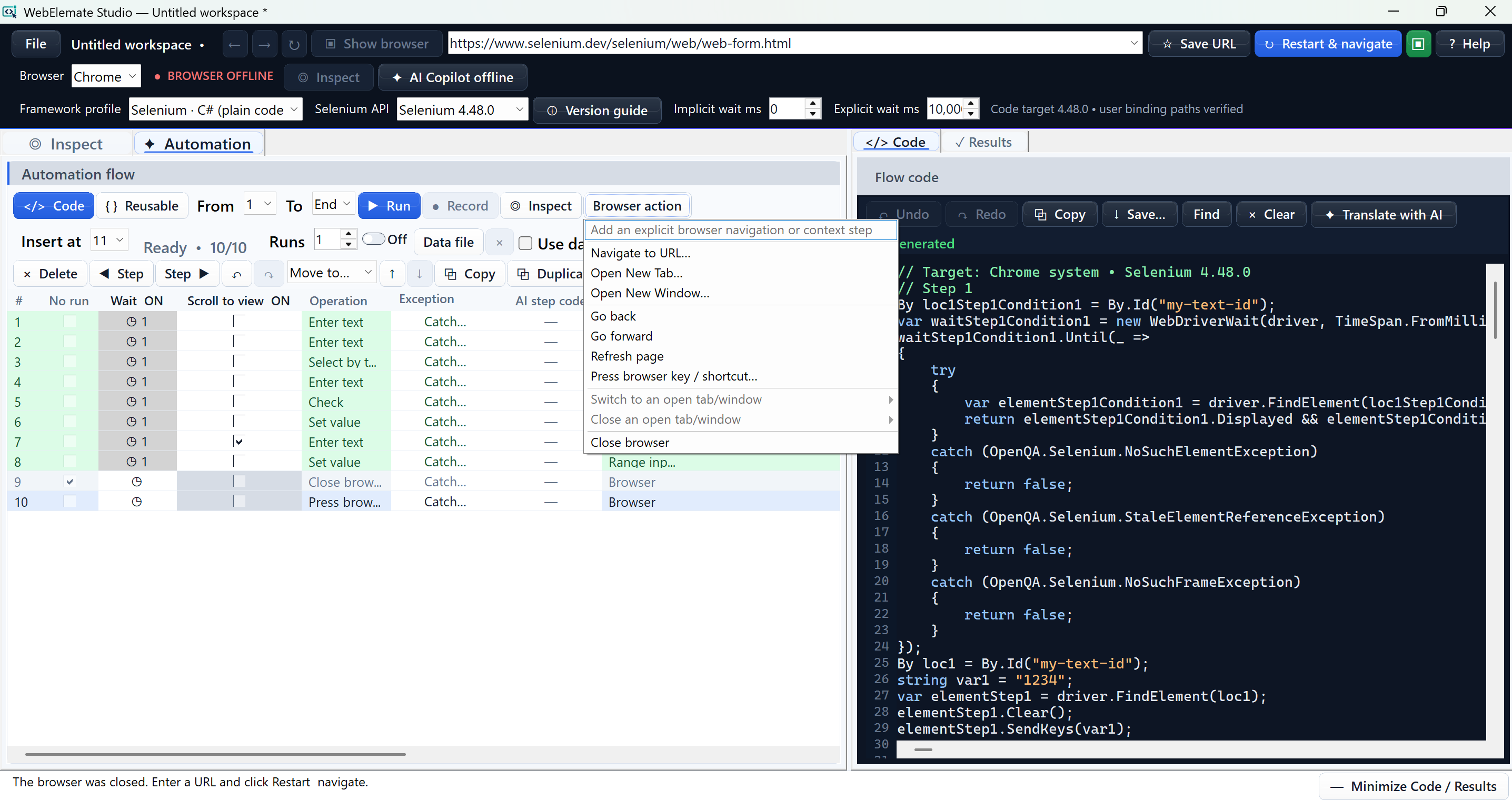
Task: Switch to the Results tab
Action: click(984, 142)
